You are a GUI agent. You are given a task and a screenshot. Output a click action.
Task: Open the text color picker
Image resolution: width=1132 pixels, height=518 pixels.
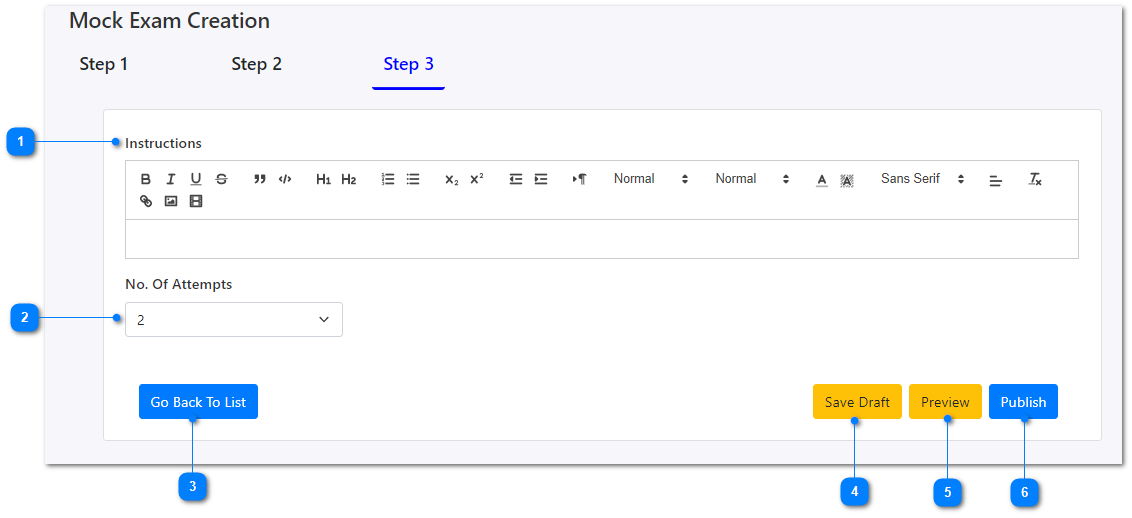click(822, 180)
